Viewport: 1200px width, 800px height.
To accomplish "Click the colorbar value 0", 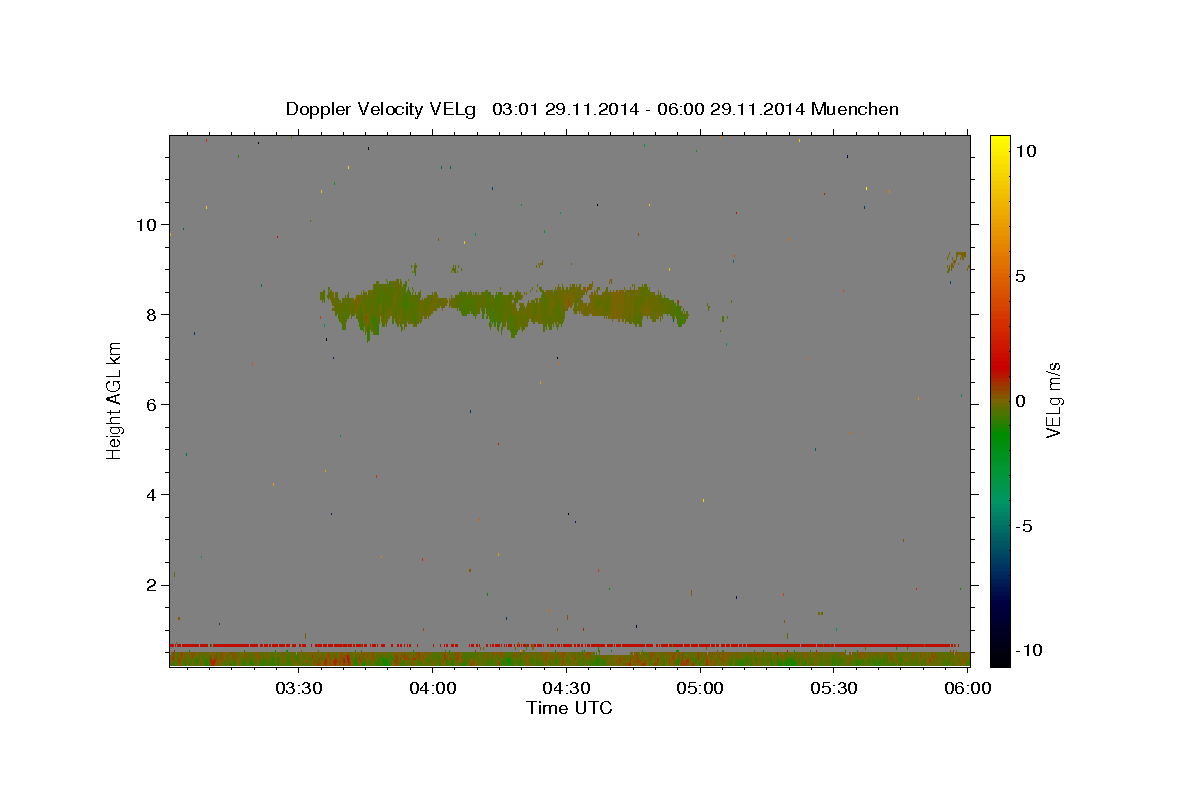I will click(x=1020, y=401).
